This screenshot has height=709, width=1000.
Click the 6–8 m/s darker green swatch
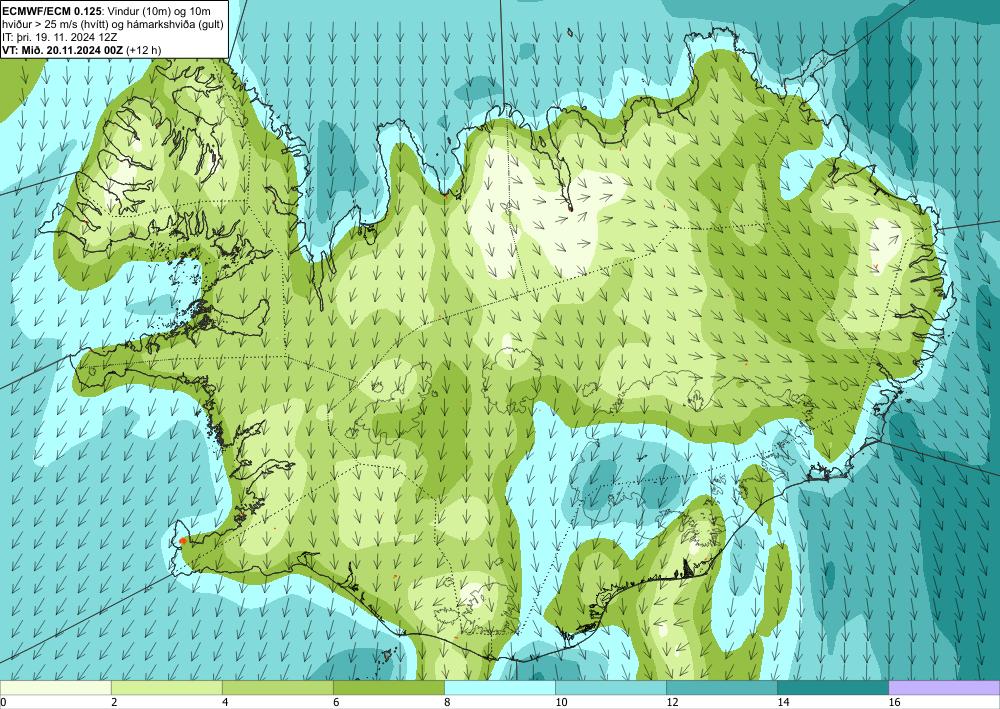[388, 688]
